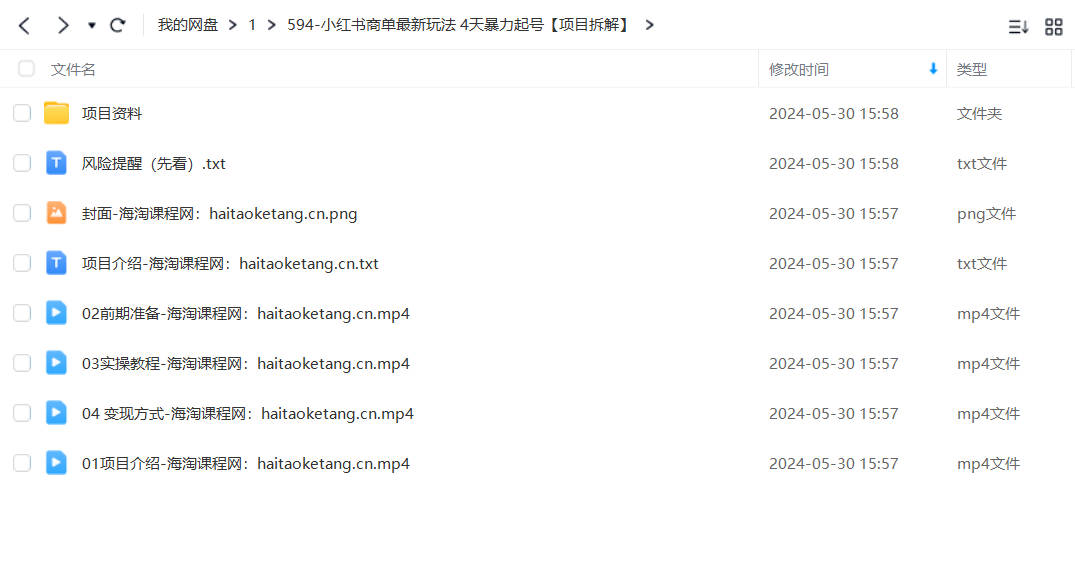The width and height of the screenshot is (1075, 579).
Task: Refresh the file list
Action: click(x=118, y=26)
